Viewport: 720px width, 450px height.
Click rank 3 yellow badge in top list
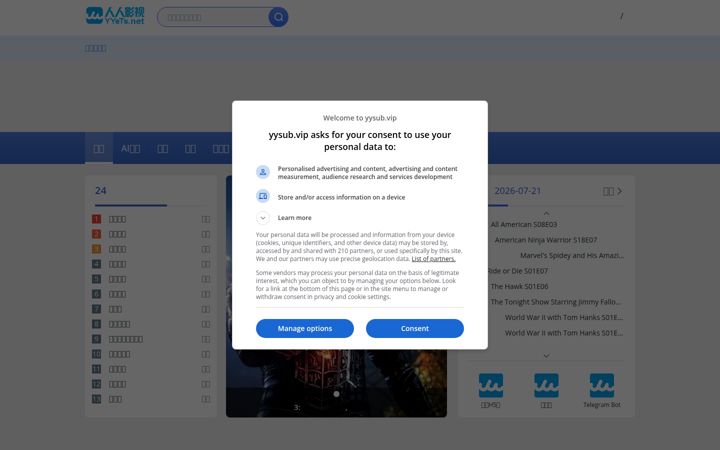click(96, 249)
